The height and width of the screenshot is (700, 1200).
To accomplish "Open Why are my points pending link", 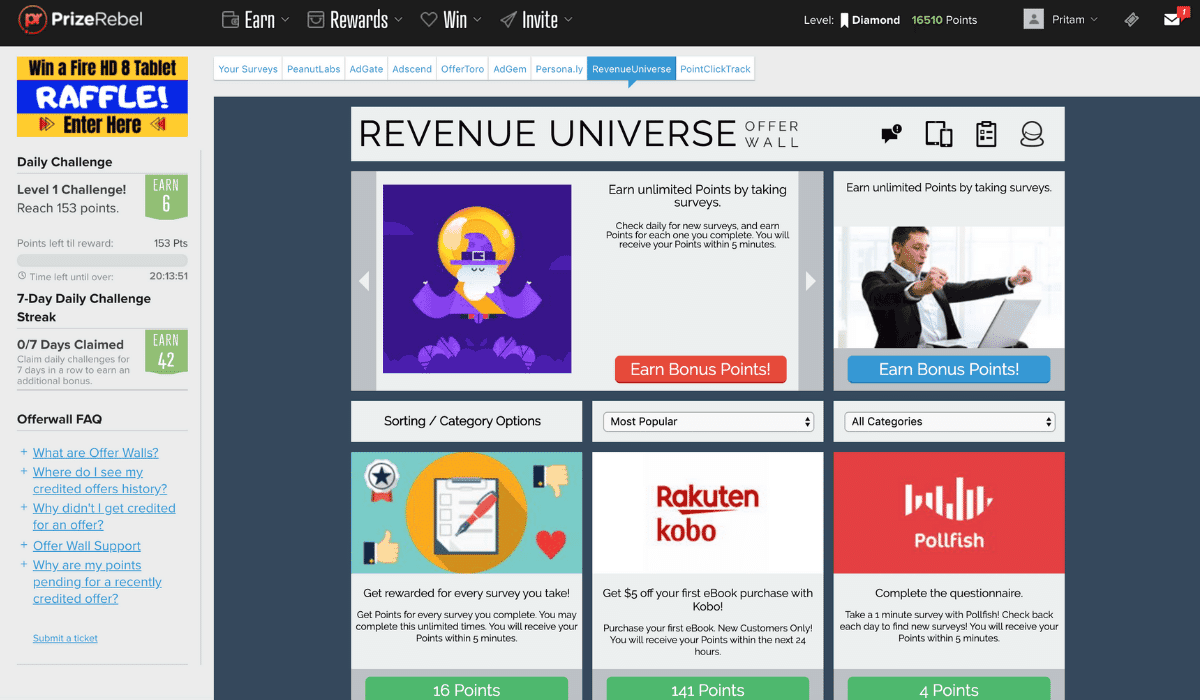I will 97,582.
